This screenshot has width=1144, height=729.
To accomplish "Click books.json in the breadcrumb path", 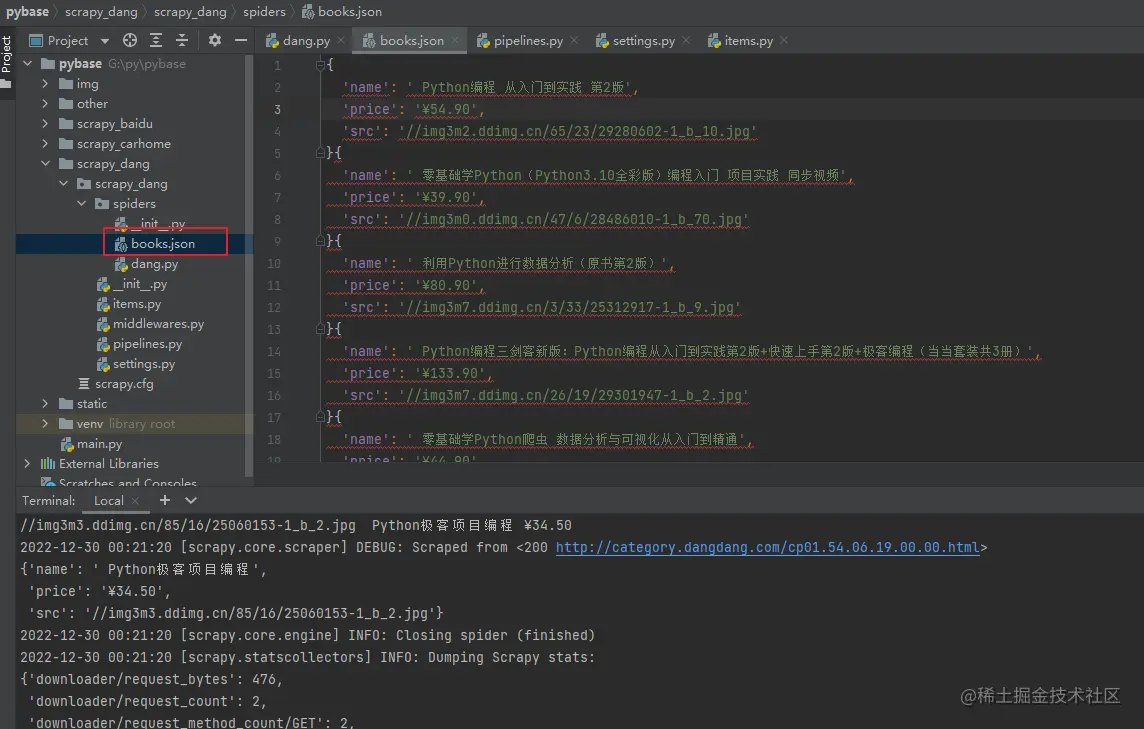I will 349,12.
